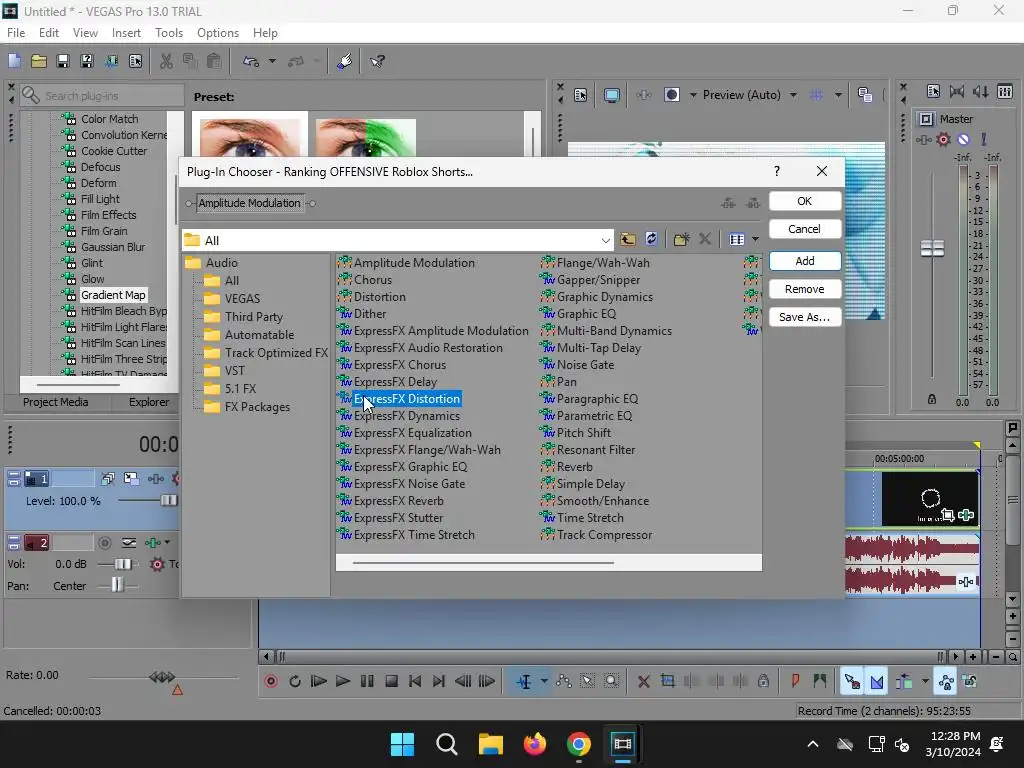The width and height of the screenshot is (1024, 768).
Task: Click the What's This help cursor icon
Action: (x=377, y=61)
